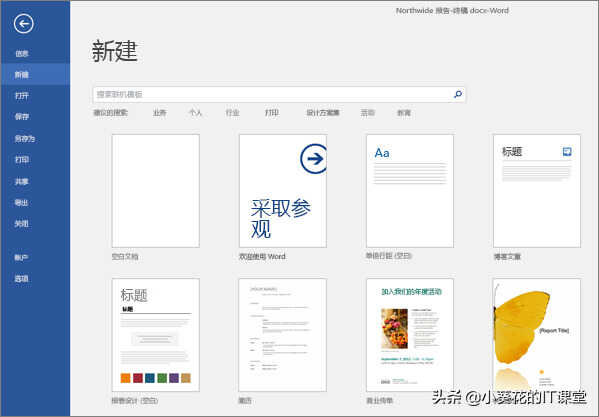
Task: Select 打开 (Open) in the sidebar
Action: coord(22,95)
